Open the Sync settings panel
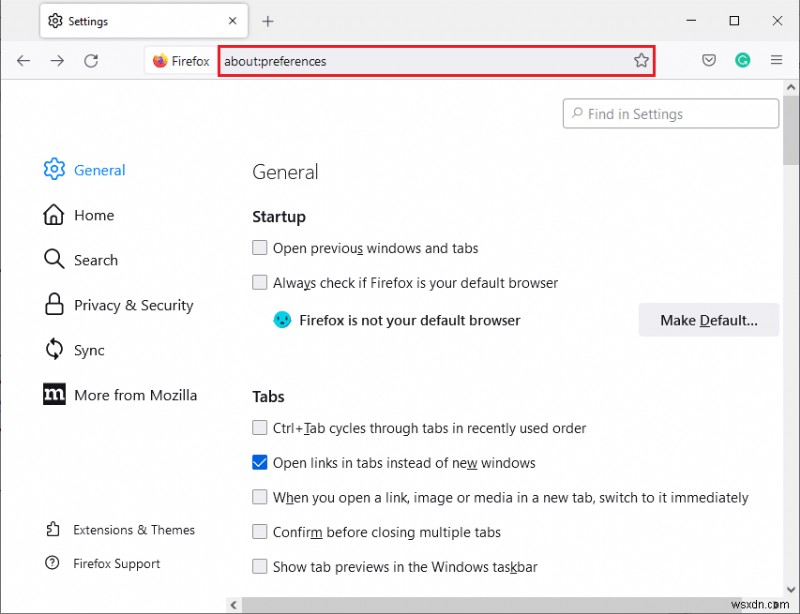Viewport: 800px width, 614px height. (x=88, y=350)
